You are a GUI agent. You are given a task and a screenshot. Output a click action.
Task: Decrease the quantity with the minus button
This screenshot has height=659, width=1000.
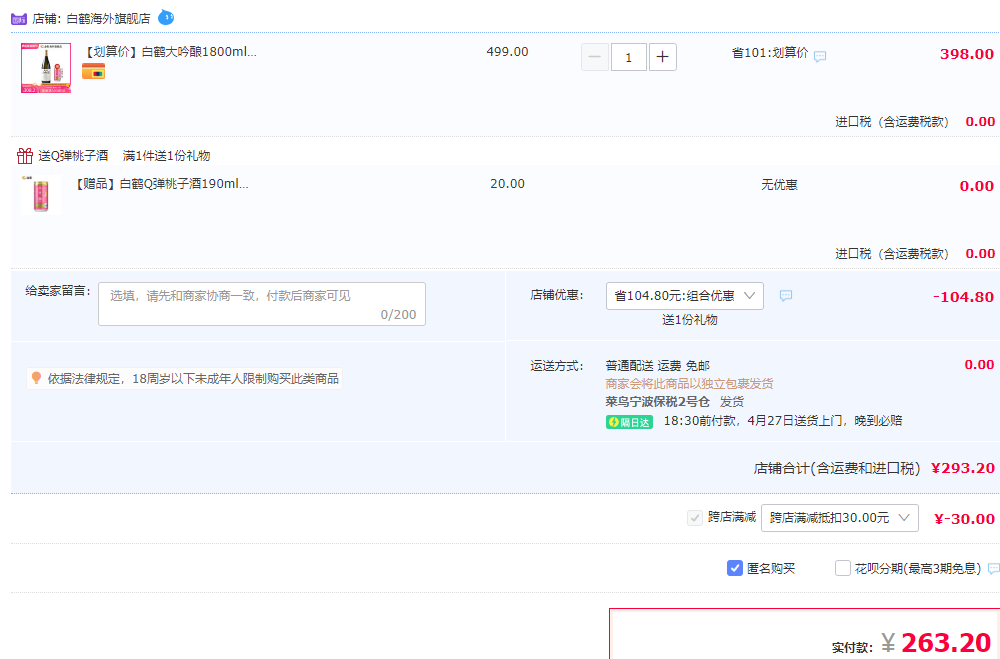(x=594, y=57)
